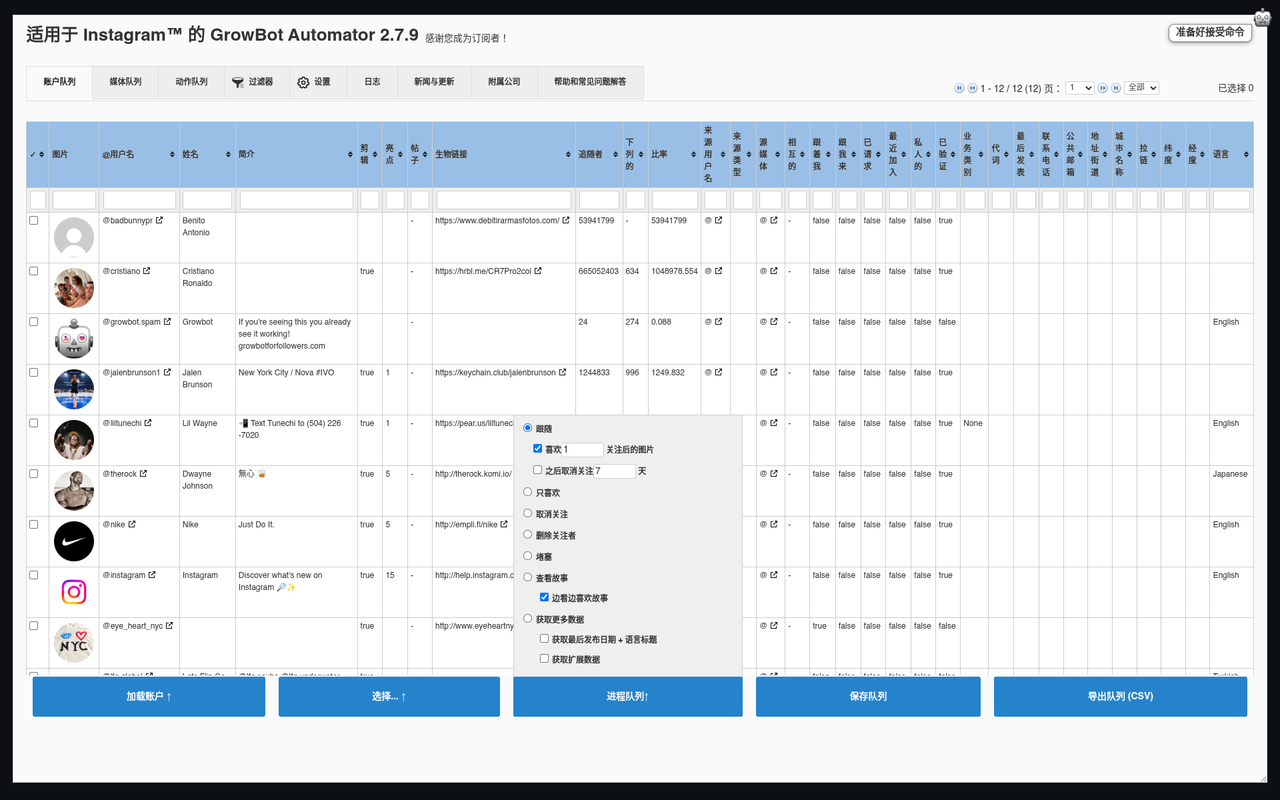Click the 导出队列 (CSV) button

click(1120, 697)
